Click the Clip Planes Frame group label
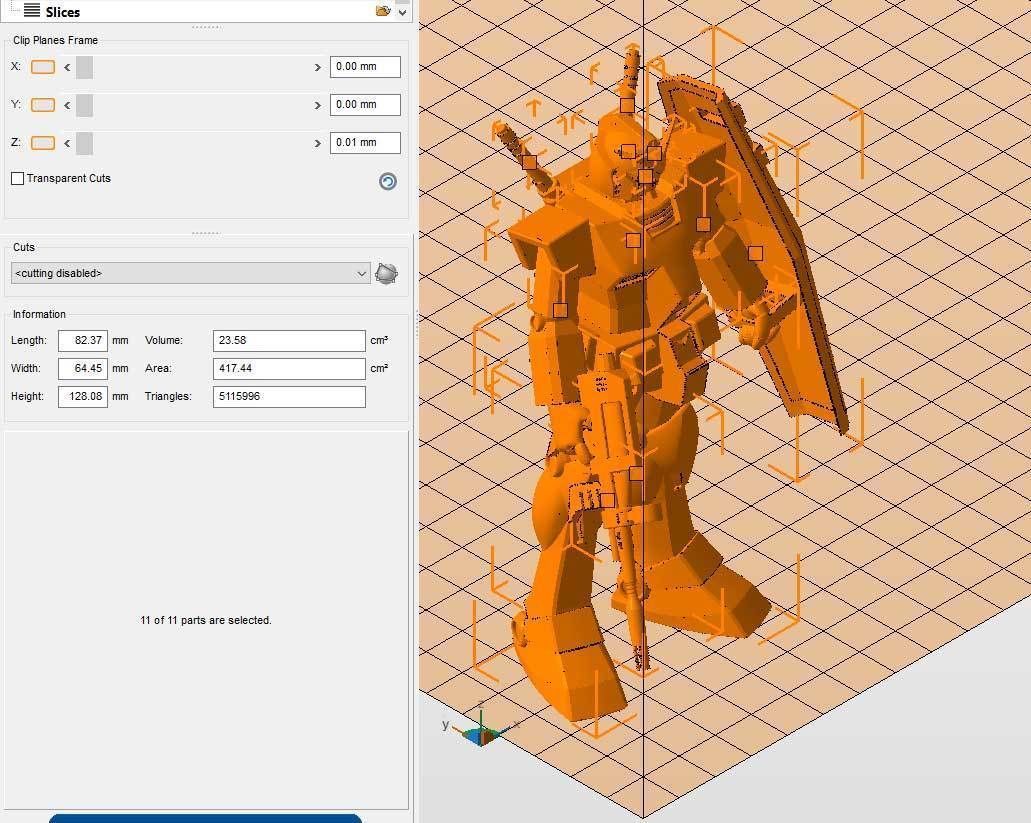This screenshot has width=1031, height=823. tap(55, 40)
